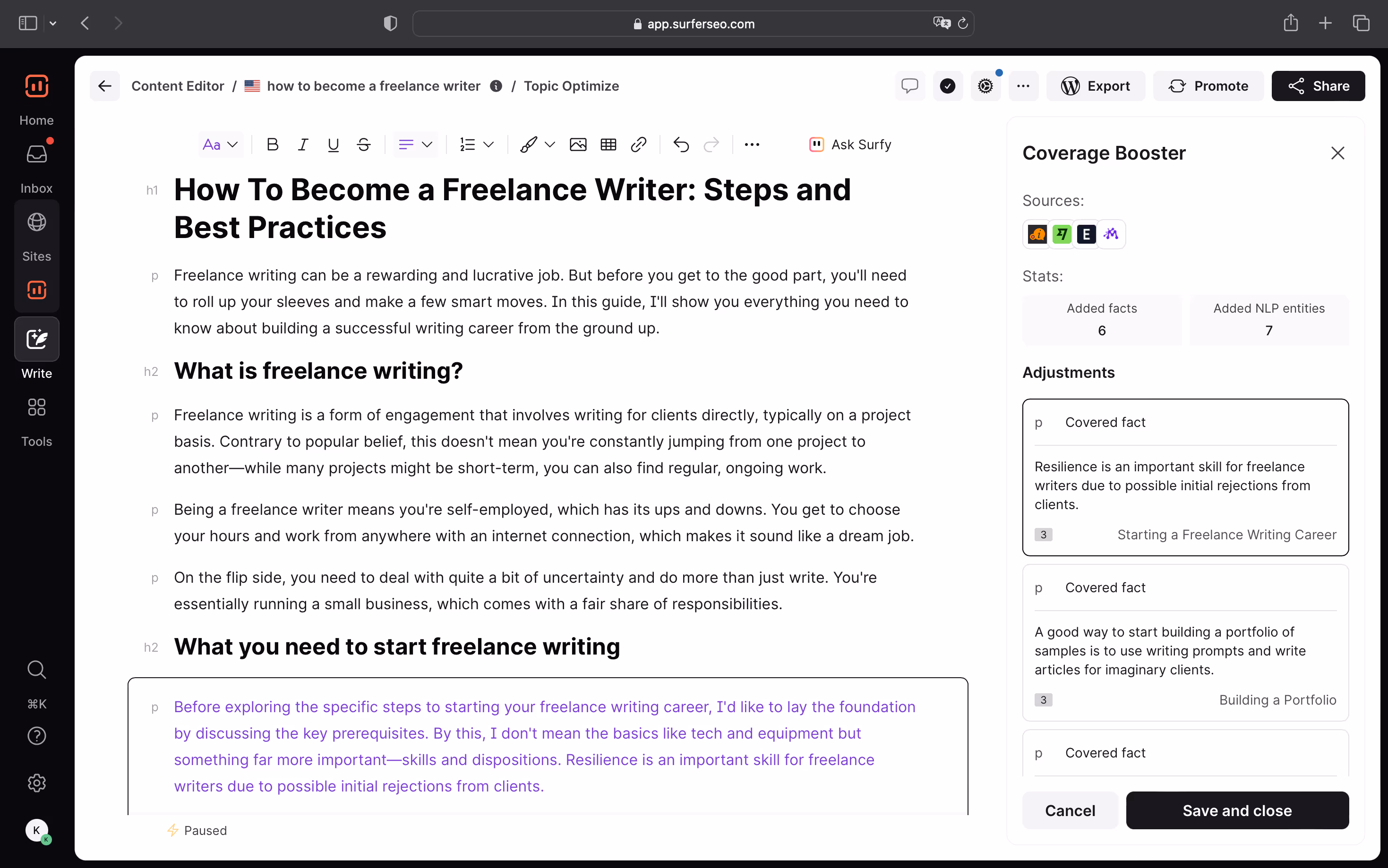Open sidebar settings gear

coord(36,783)
